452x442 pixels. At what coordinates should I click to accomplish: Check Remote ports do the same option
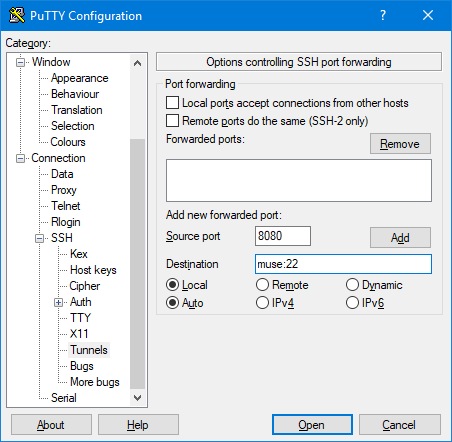tap(172, 121)
